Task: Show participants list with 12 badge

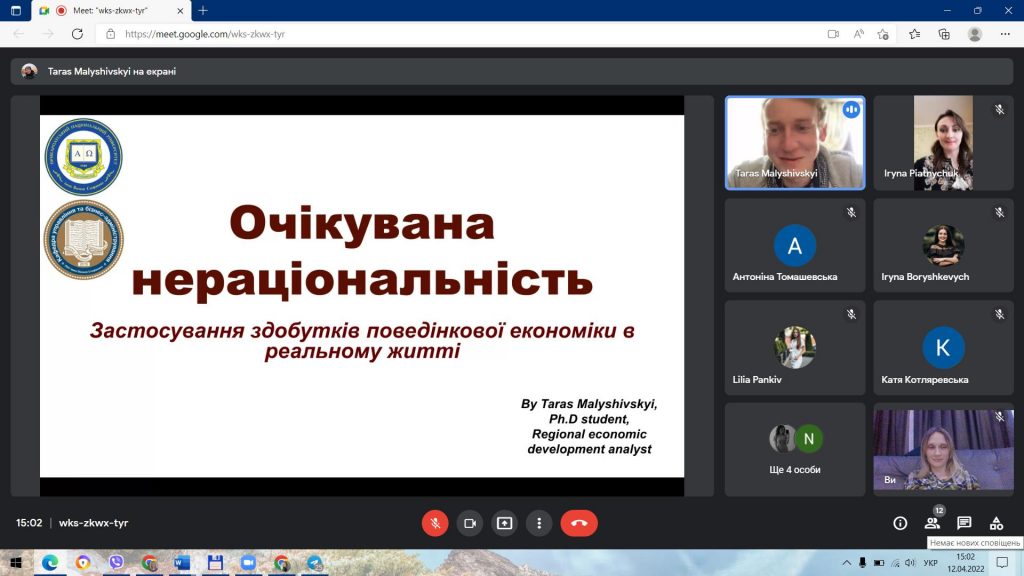Action: pyautogui.click(x=933, y=522)
